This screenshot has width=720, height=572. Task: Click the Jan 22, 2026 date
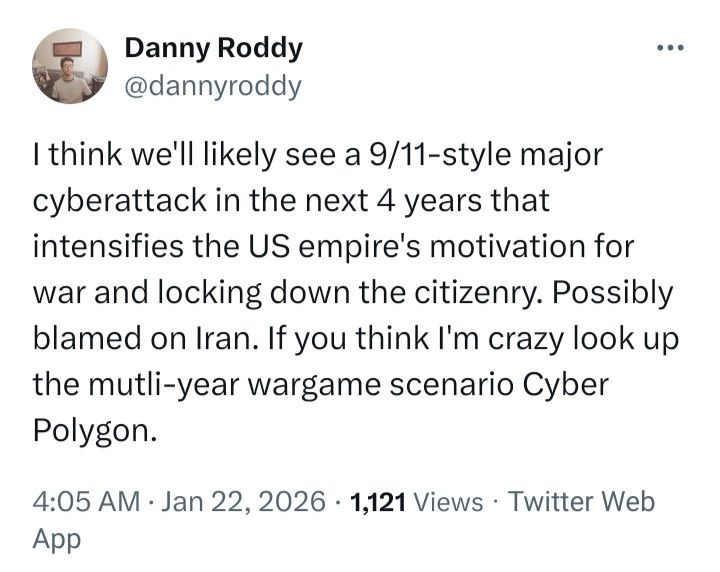243,500
